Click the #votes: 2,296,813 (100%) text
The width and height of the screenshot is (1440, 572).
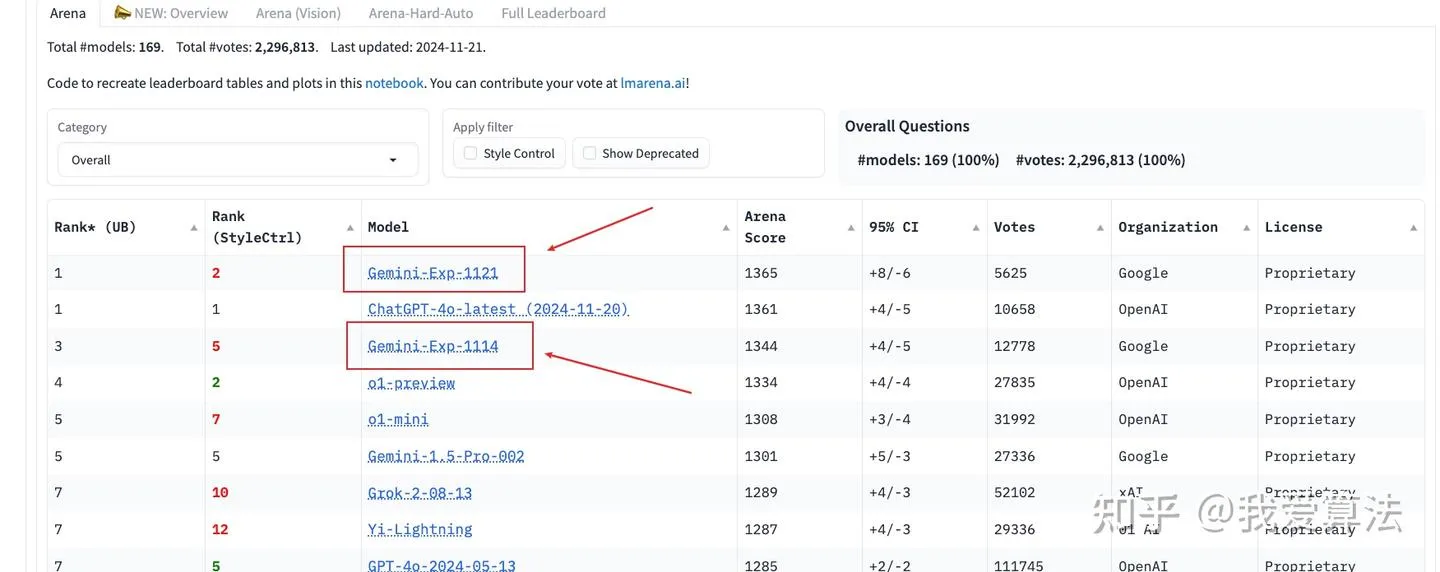pyautogui.click(x=1100, y=160)
